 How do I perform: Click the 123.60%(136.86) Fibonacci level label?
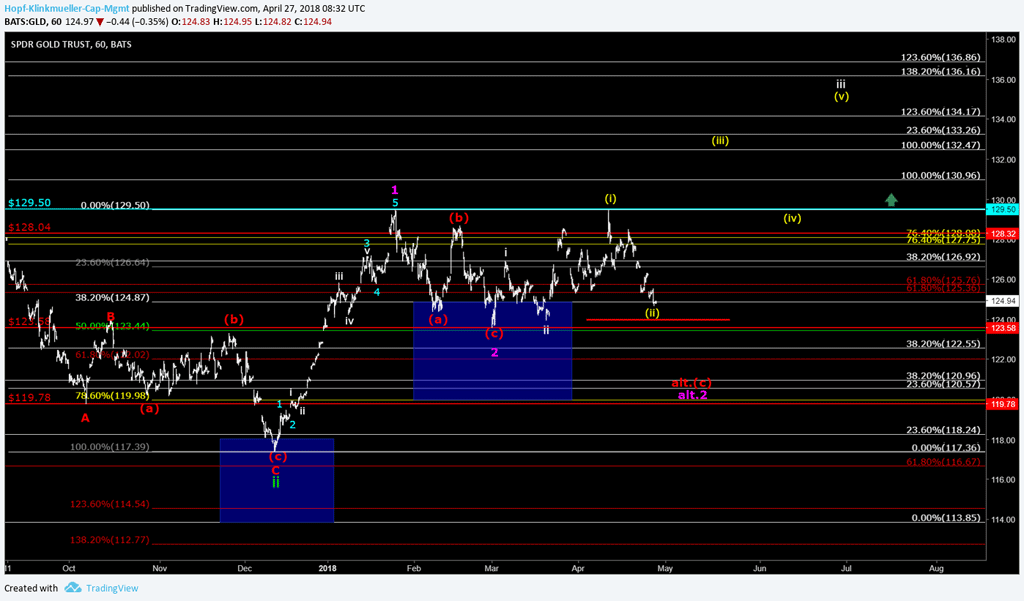[x=940, y=59]
